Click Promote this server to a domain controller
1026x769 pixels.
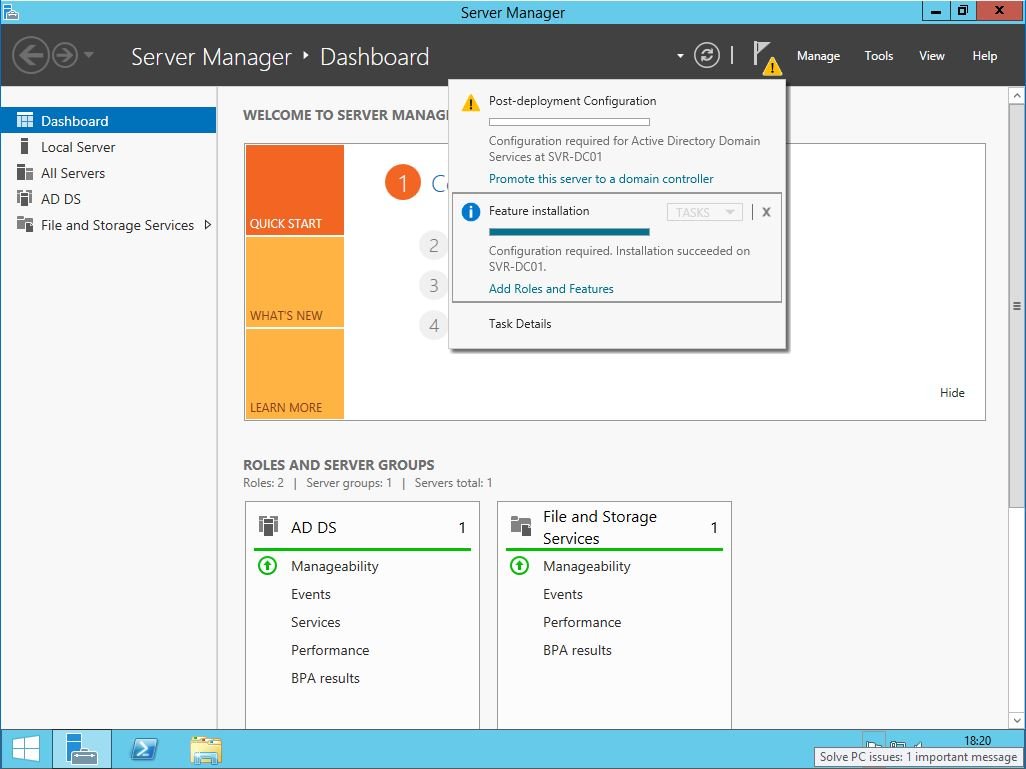pos(601,179)
